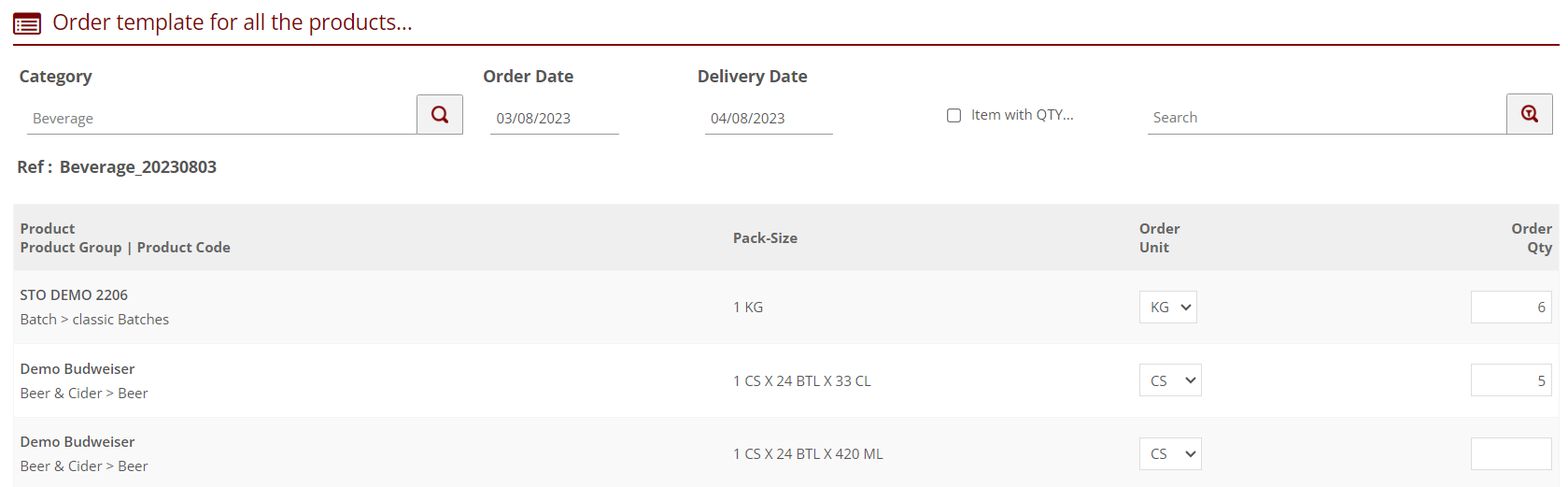Image resolution: width=1568 pixels, height=487 pixels.
Task: Click the product search magnifier icon
Action: point(1529,114)
